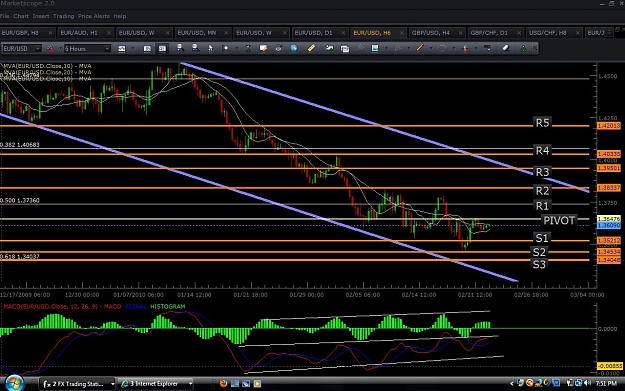Click the 1.36090 current price tag
Viewport: 625px width, 391px height.
609,226
